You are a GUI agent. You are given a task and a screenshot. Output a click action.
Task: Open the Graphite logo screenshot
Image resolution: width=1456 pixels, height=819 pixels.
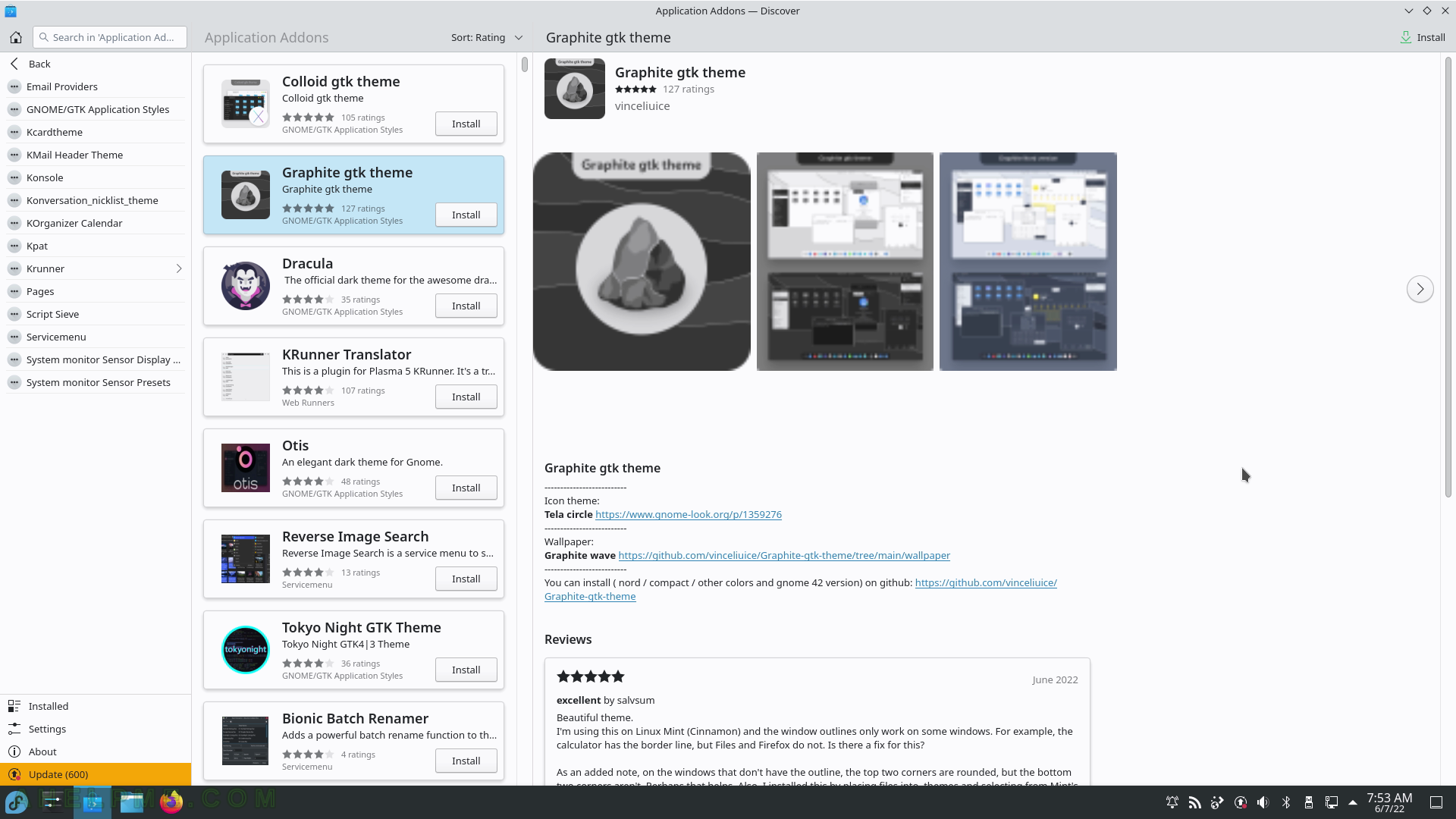point(642,262)
